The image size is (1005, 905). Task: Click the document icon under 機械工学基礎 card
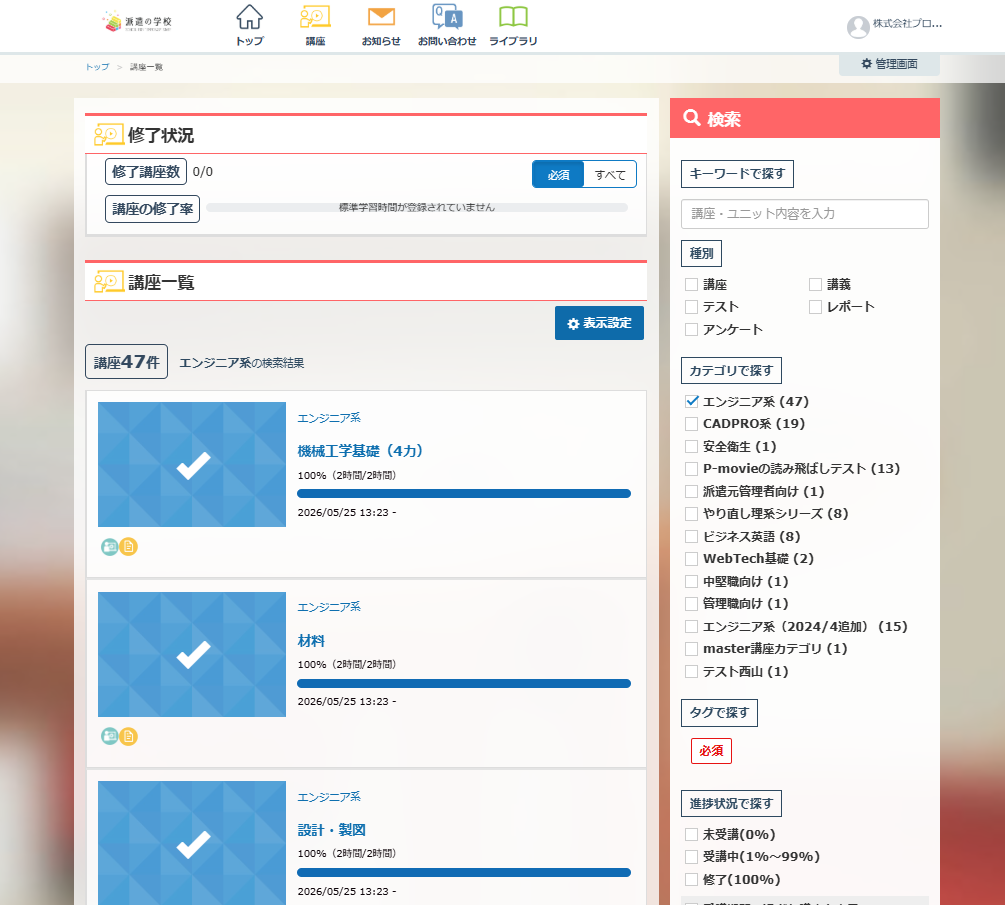coord(129,547)
